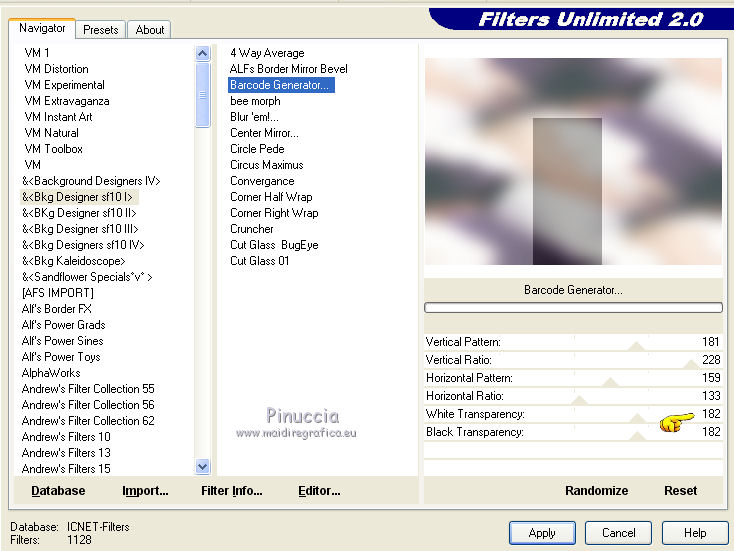Apply the Barcode Generator filter
Image resolution: width=734 pixels, height=551 pixels.
click(x=542, y=533)
